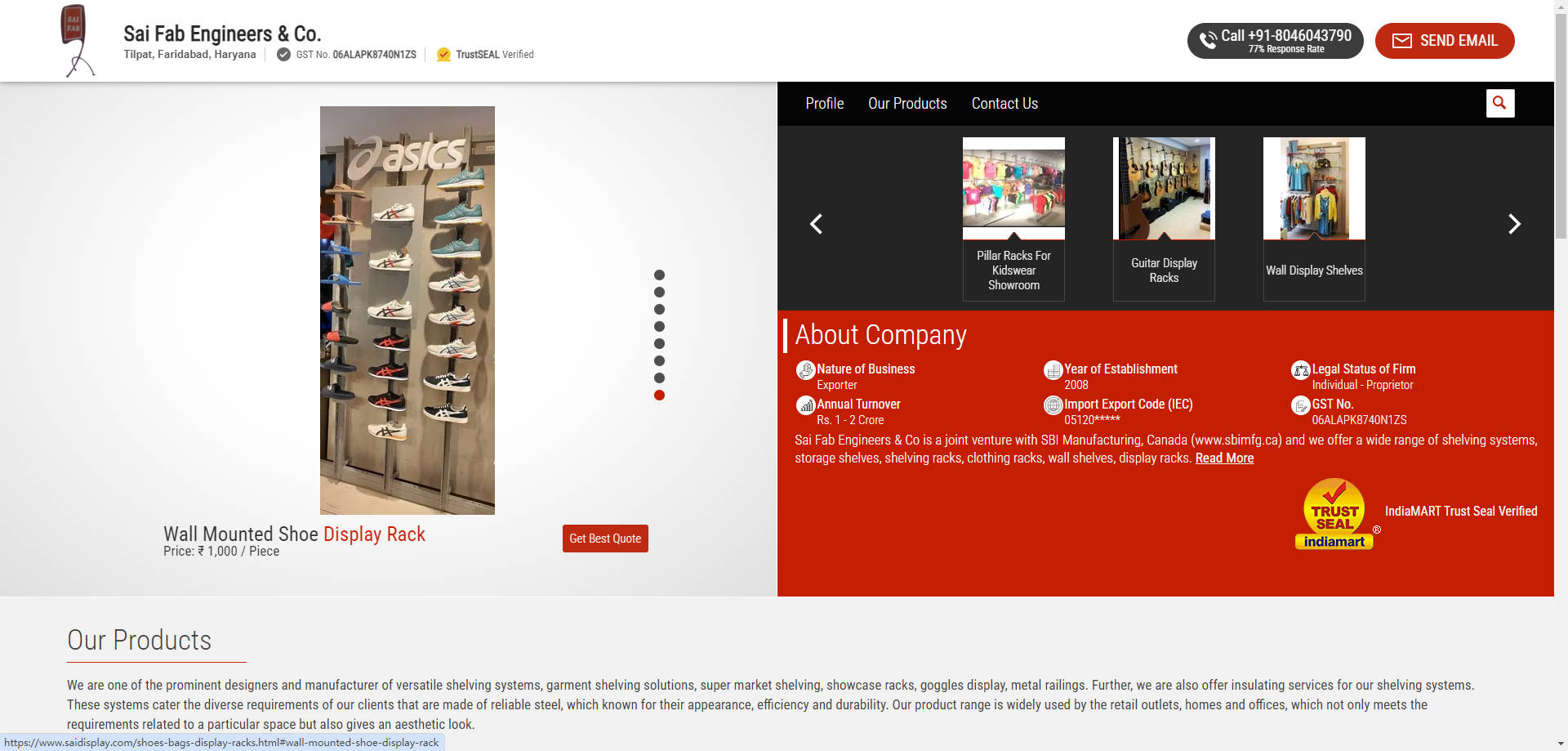
Task: Click the asics shoe rack product image
Action: [x=407, y=311]
